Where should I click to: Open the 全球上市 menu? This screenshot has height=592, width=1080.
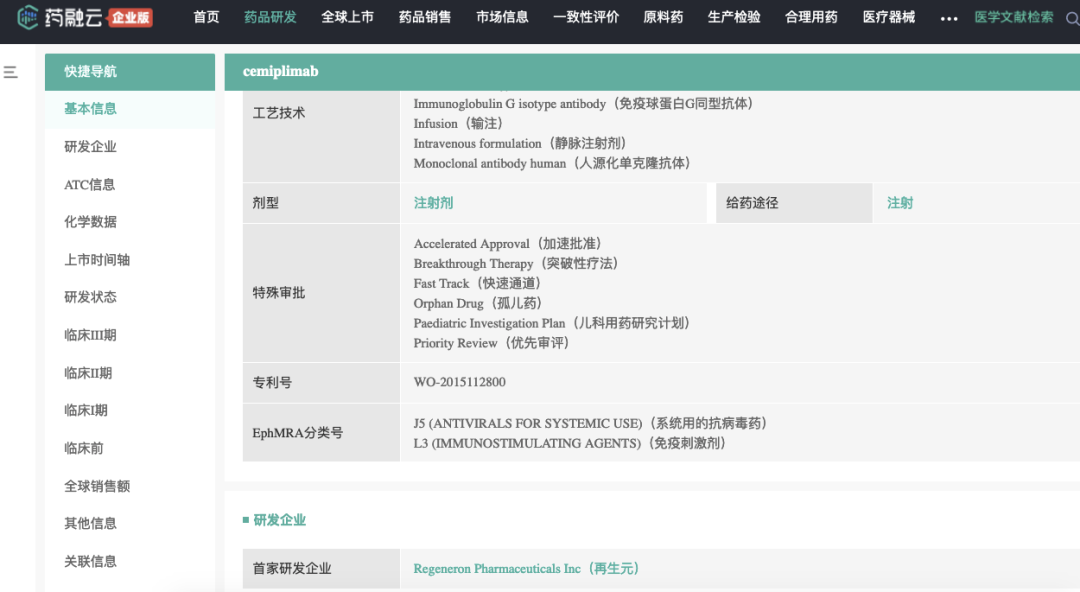click(347, 17)
